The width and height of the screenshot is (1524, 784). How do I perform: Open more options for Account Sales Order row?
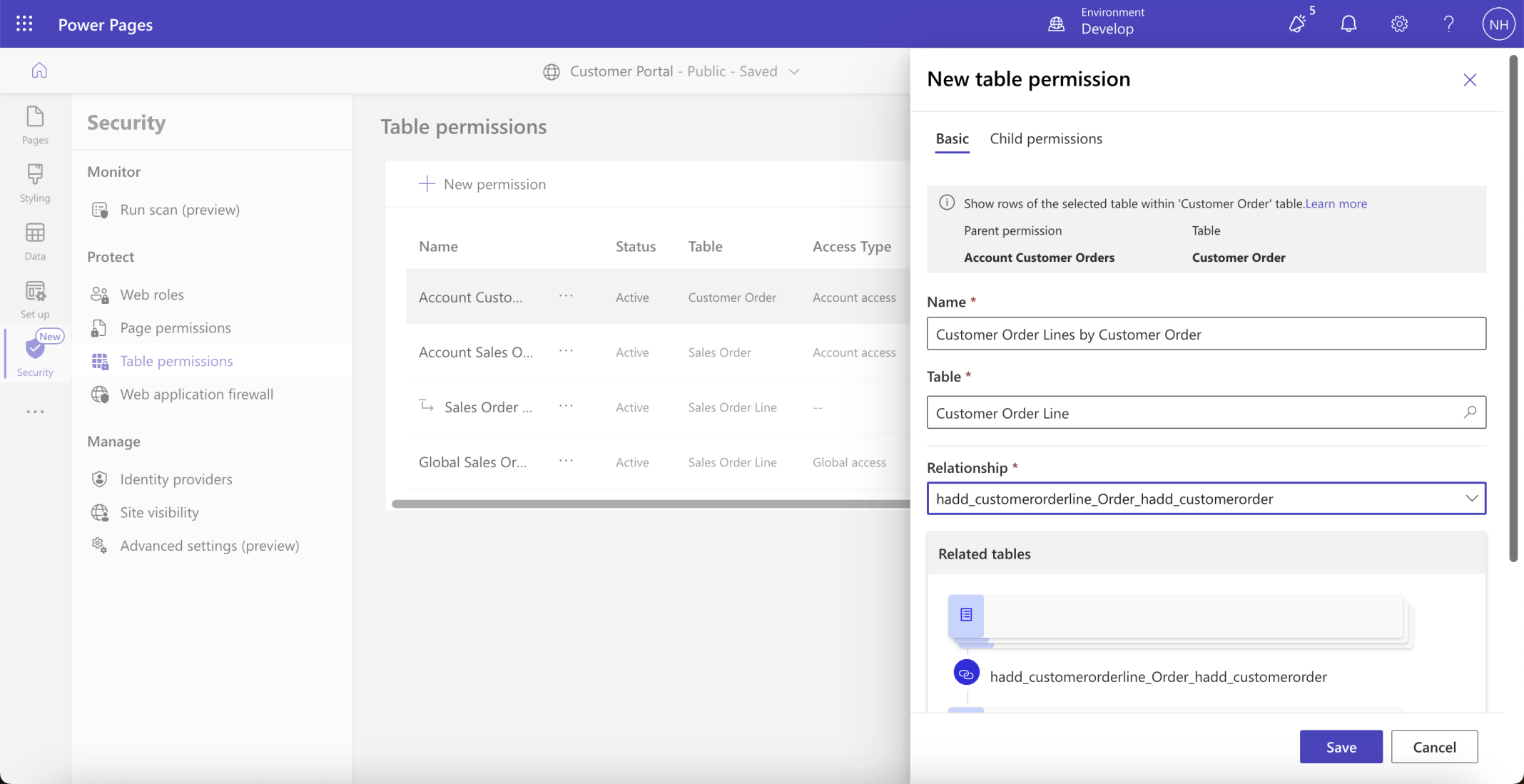(x=566, y=351)
